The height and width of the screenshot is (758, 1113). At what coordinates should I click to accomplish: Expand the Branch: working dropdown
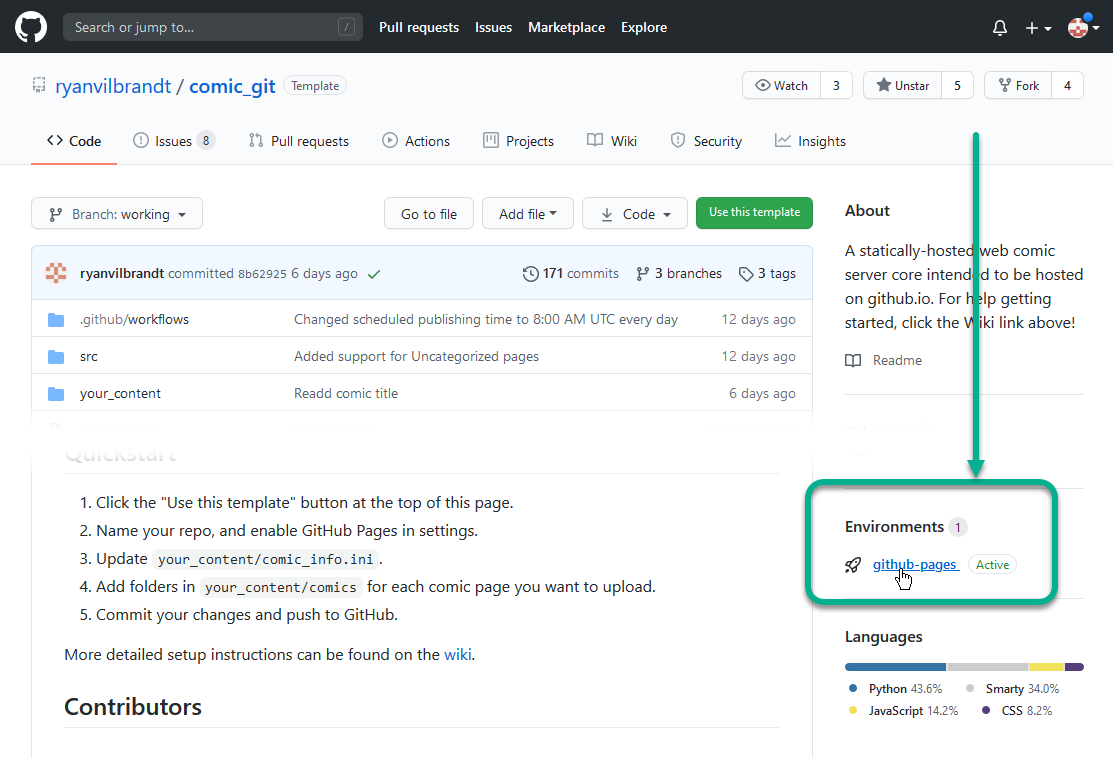[117, 214]
